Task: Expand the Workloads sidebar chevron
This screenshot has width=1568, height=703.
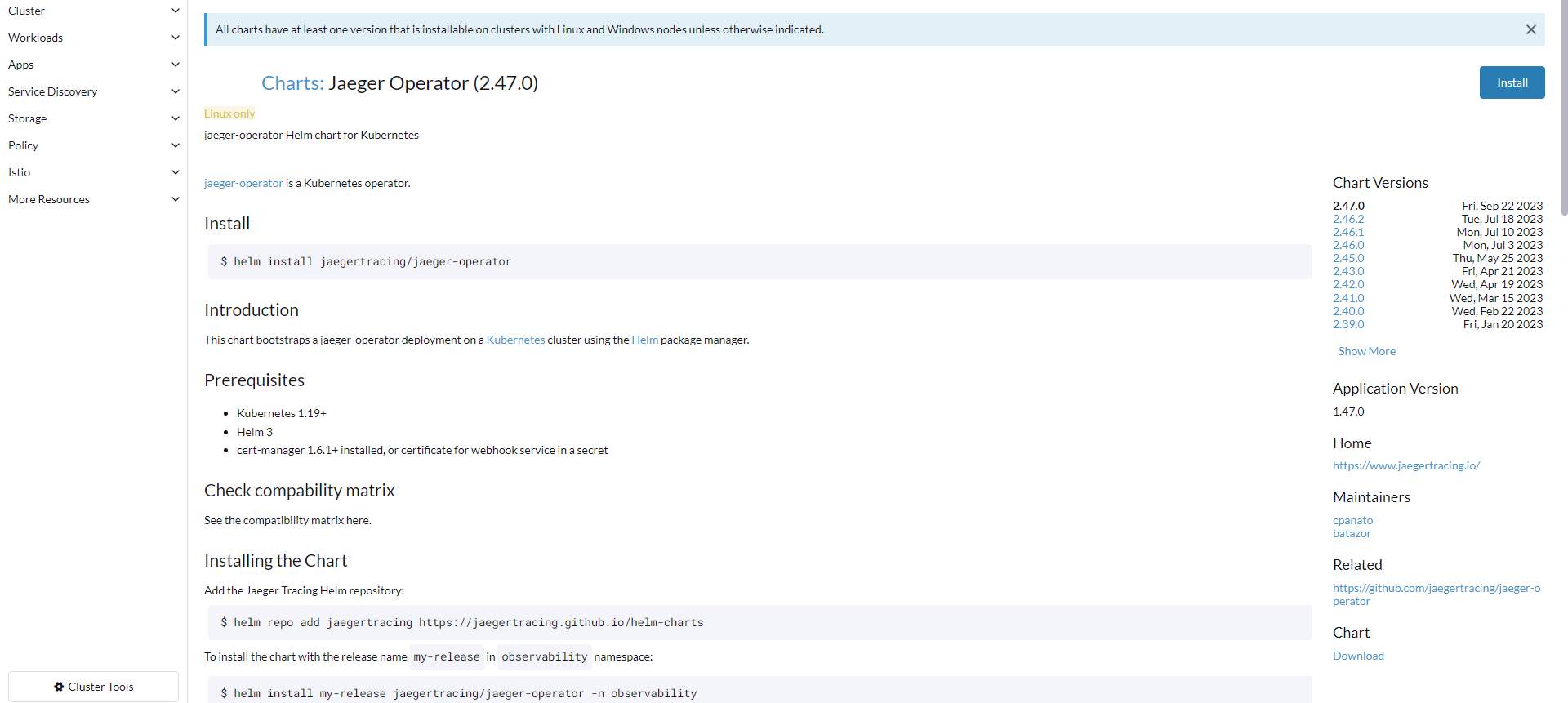Action: click(175, 38)
